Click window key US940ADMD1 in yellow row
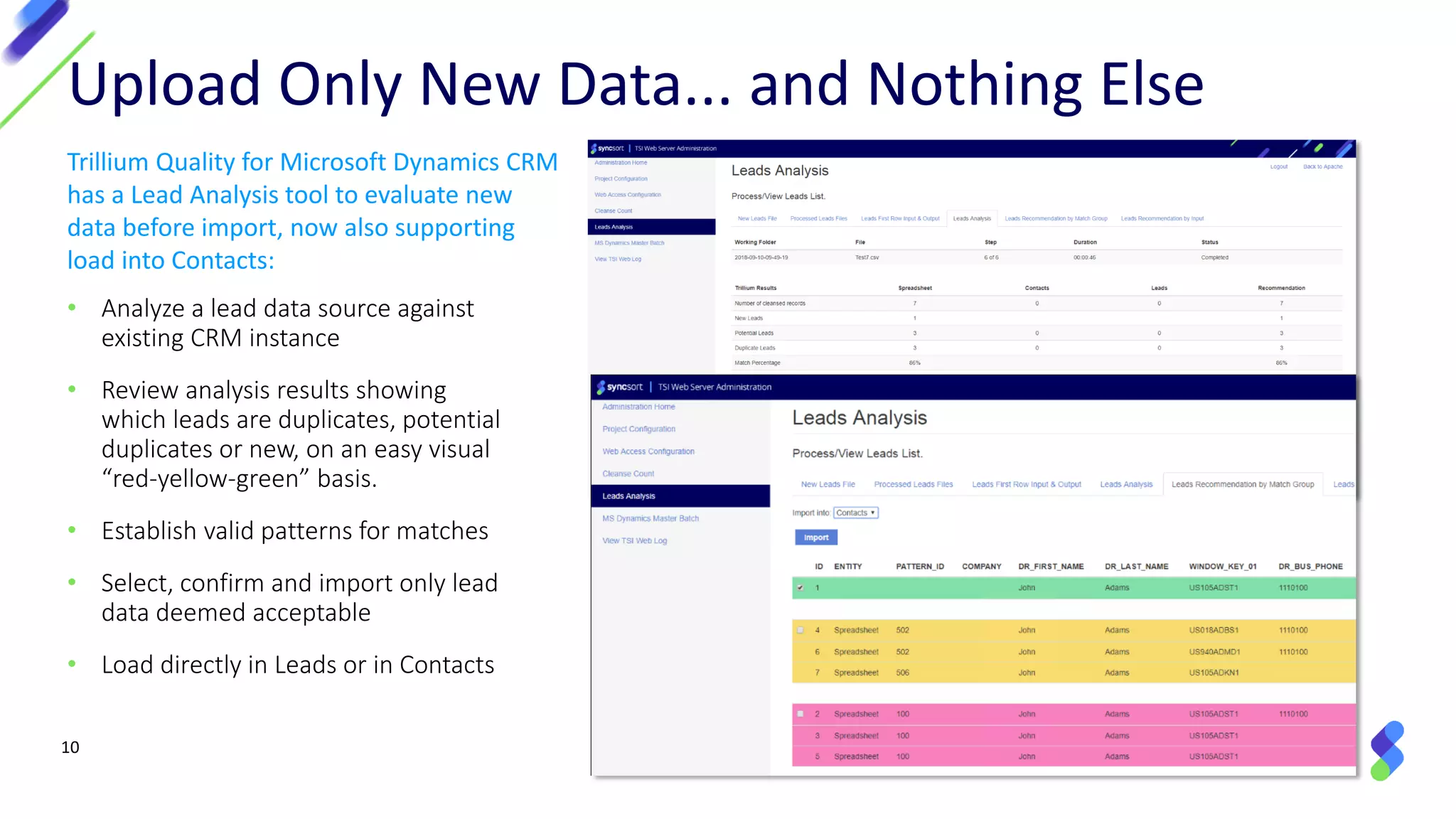 point(1214,652)
